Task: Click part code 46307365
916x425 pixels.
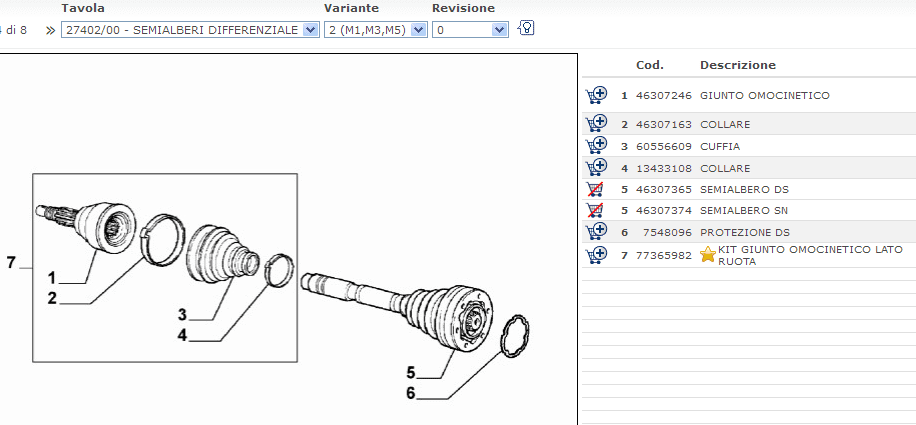Action: 664,189
